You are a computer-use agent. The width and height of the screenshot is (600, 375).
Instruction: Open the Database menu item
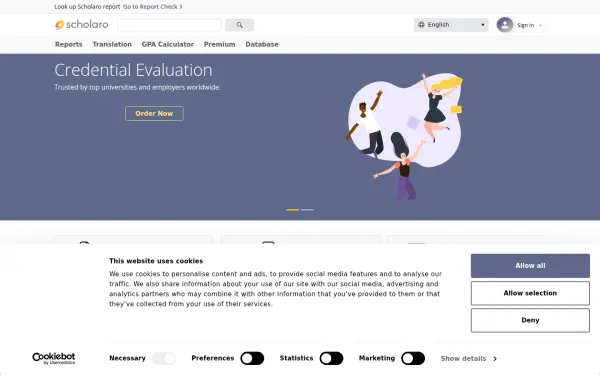tap(262, 44)
